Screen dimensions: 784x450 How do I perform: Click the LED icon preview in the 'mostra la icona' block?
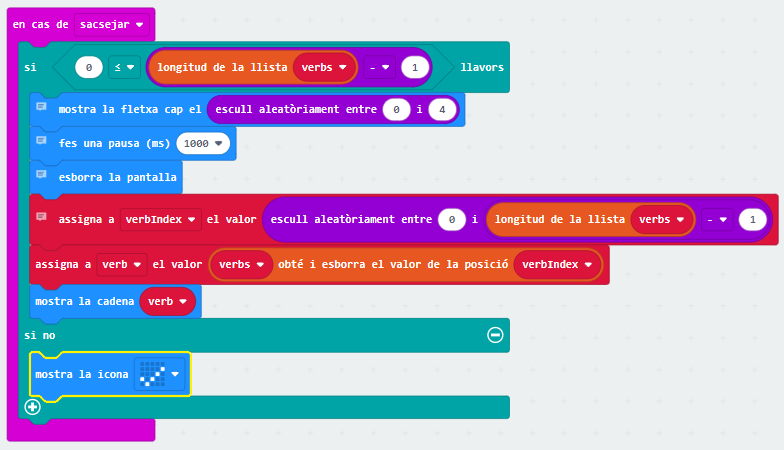pyautogui.click(x=152, y=374)
